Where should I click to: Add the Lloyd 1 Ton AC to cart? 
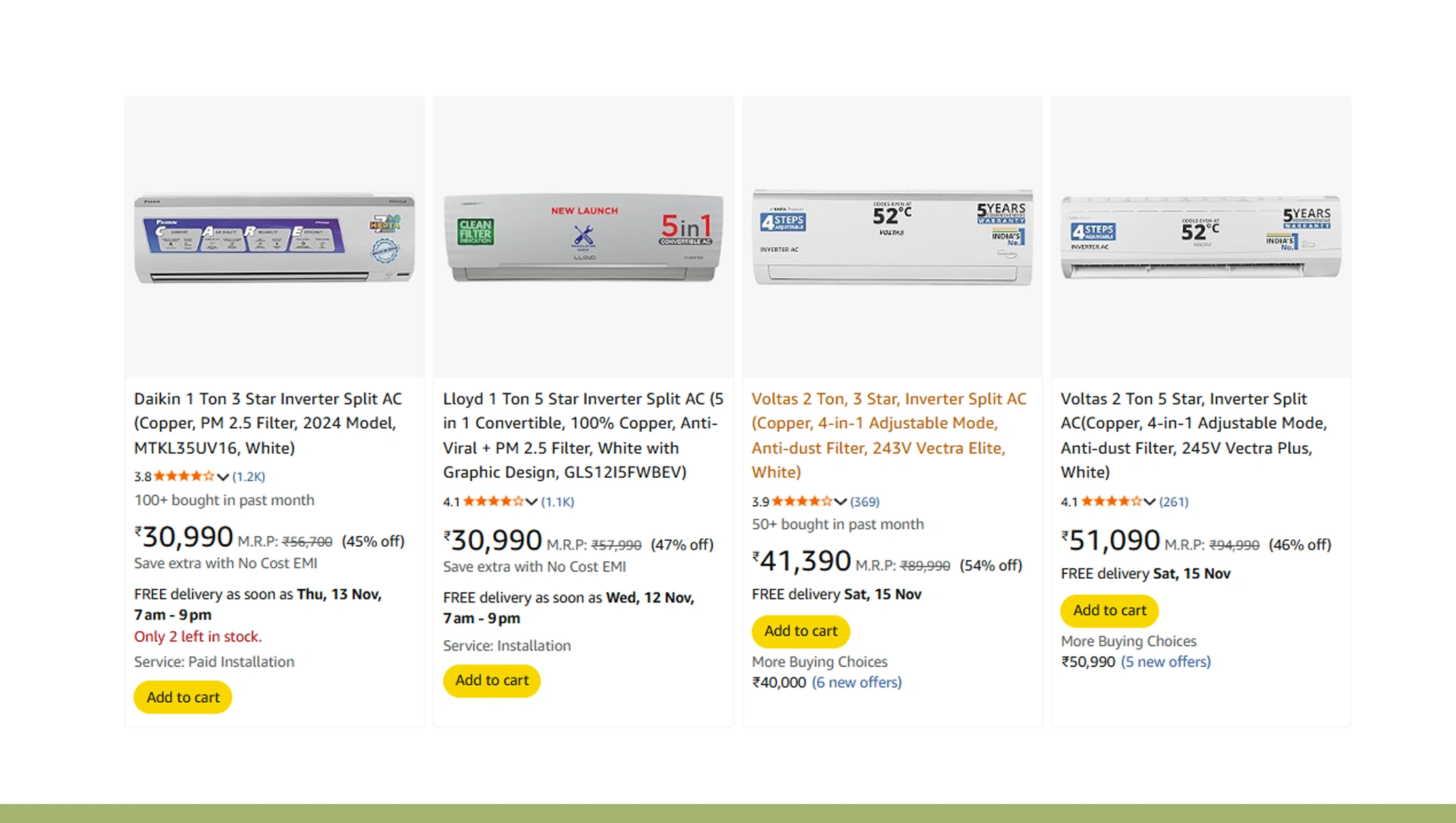(491, 680)
